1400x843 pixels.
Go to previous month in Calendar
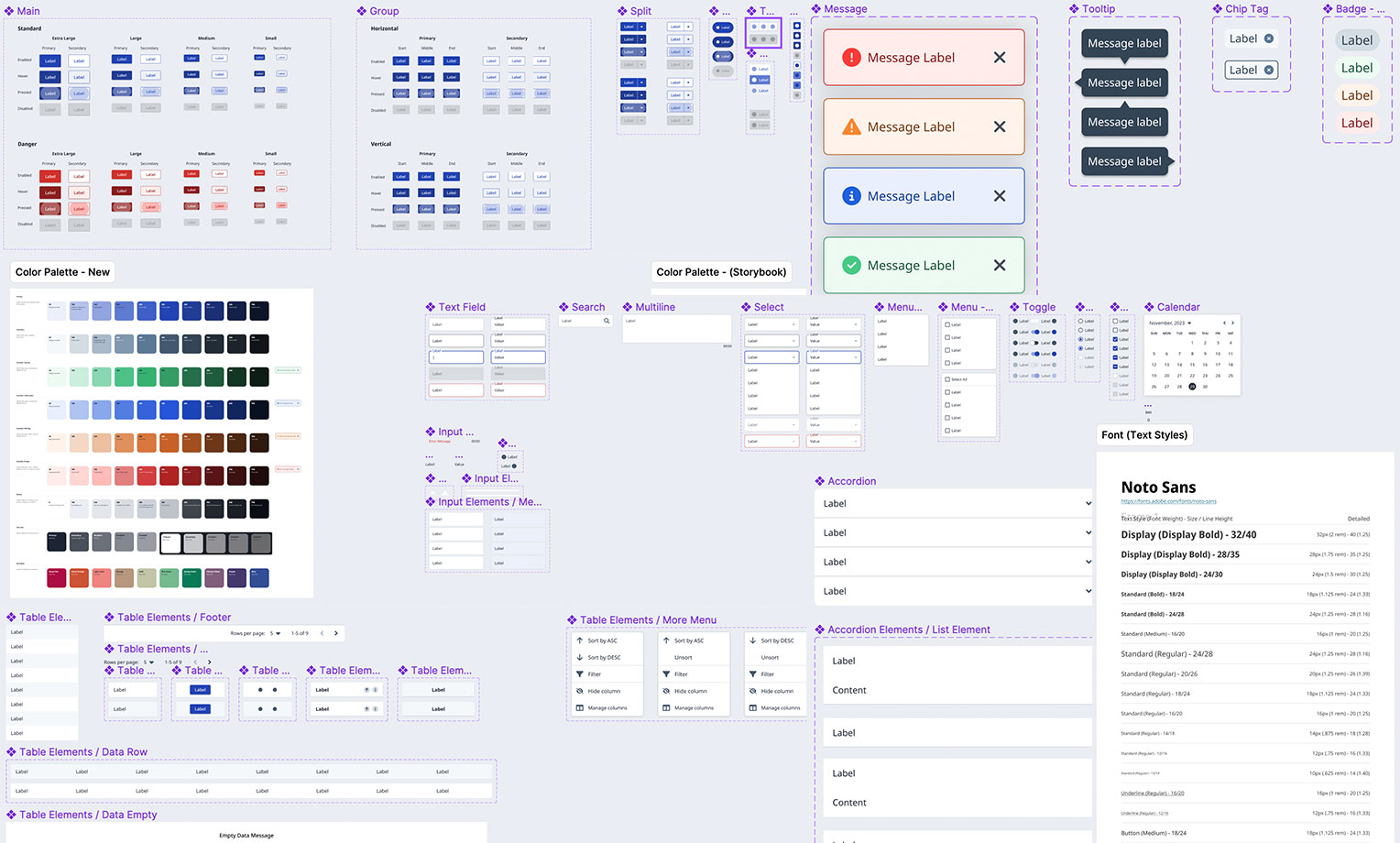tap(1224, 323)
